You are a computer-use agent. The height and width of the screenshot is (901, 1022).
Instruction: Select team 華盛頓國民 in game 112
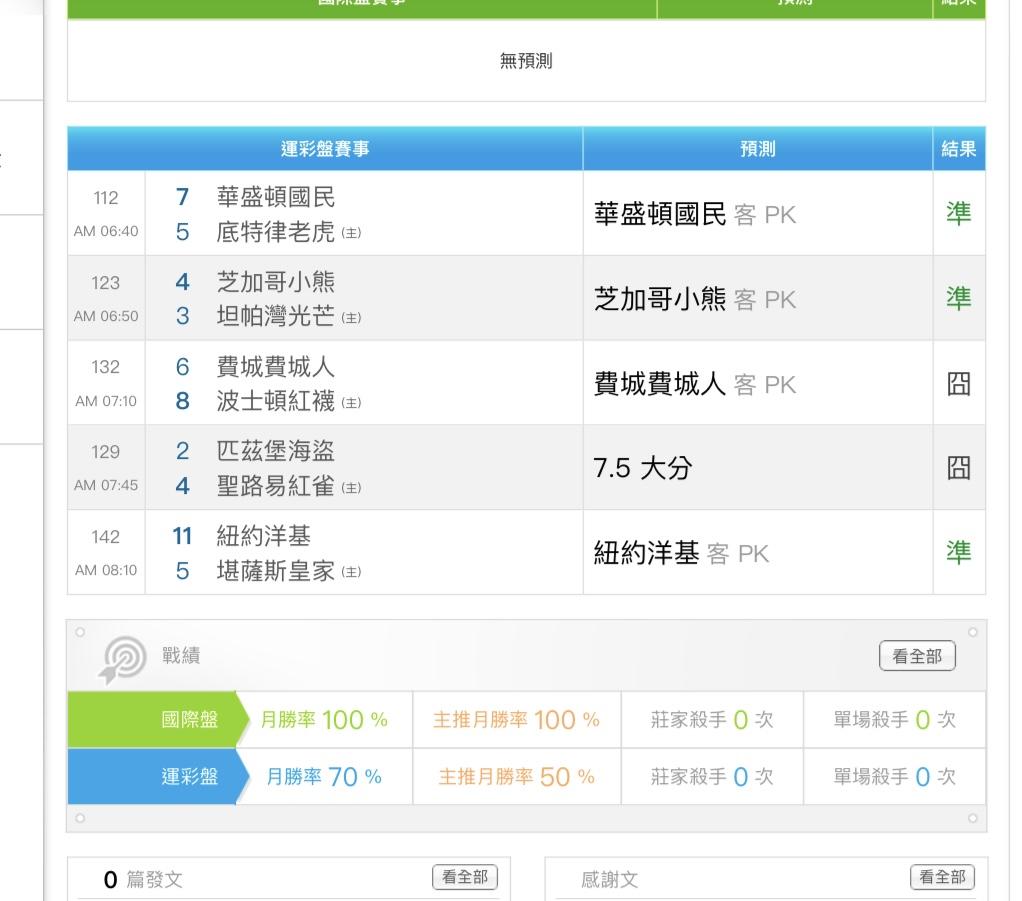pos(276,197)
